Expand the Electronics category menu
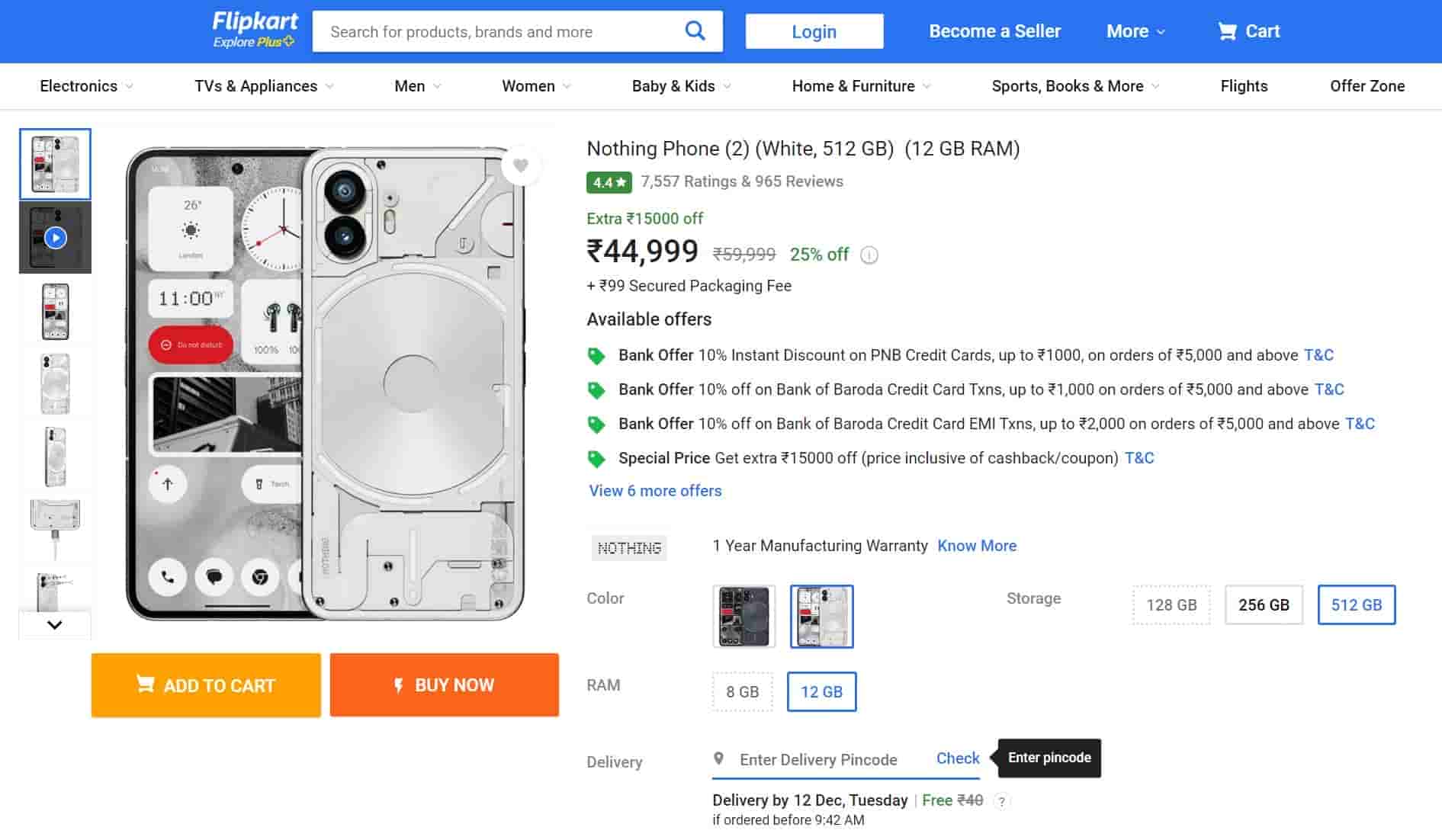Screen dimensions: 1442x840 coord(86,86)
